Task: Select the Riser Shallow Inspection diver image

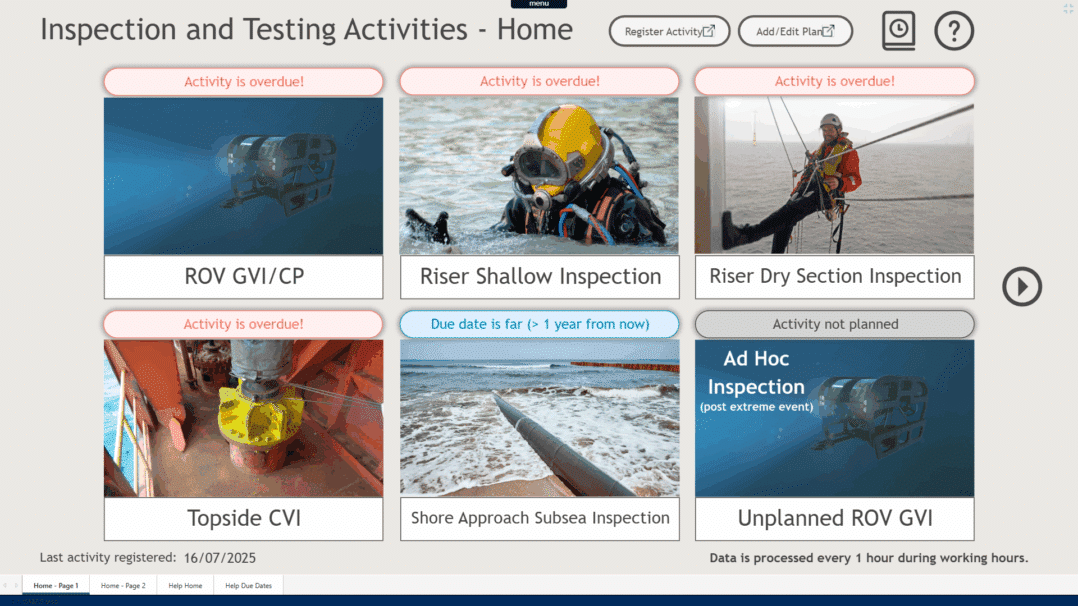Action: click(539, 175)
